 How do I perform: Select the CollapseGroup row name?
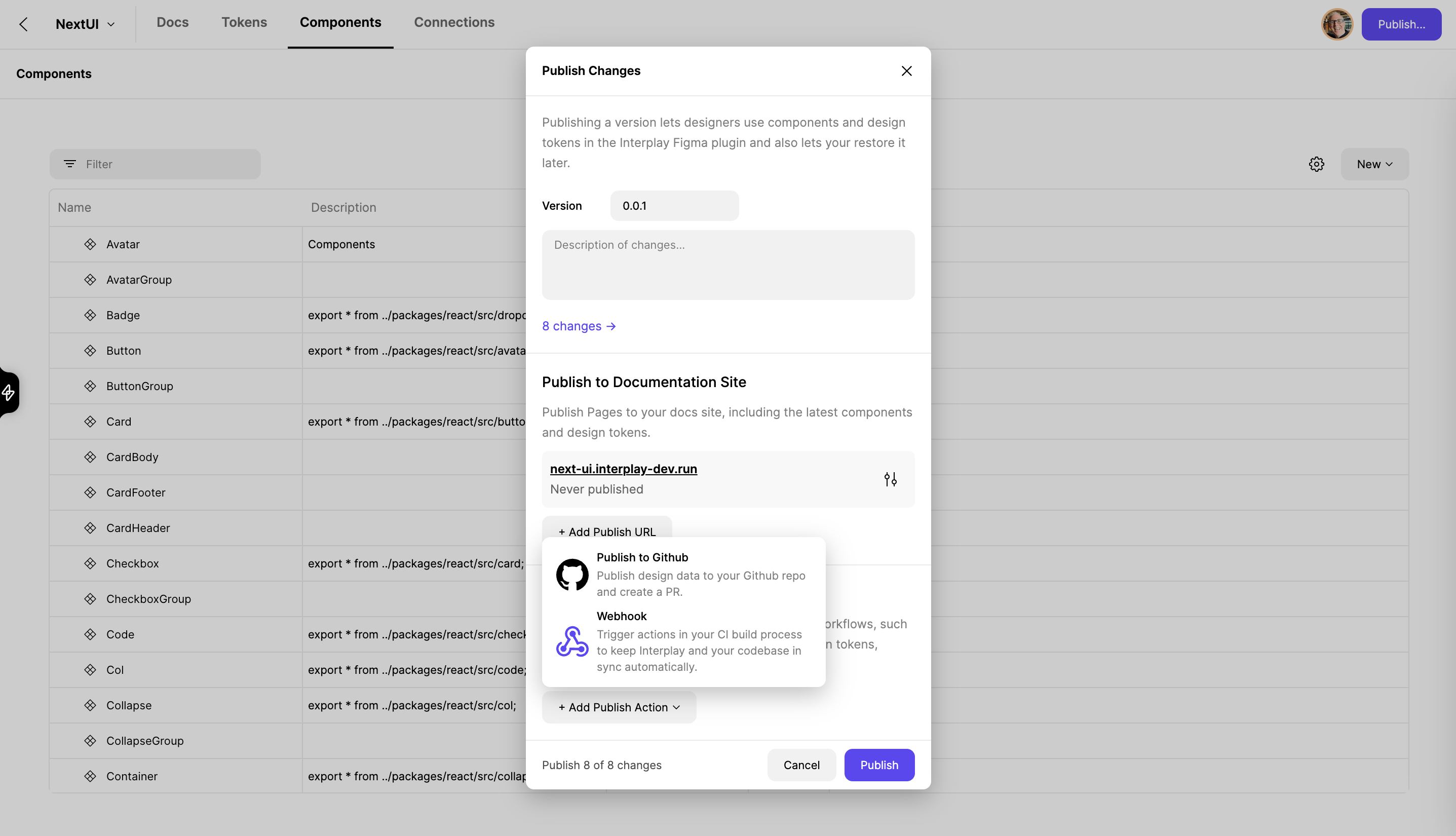(145, 741)
